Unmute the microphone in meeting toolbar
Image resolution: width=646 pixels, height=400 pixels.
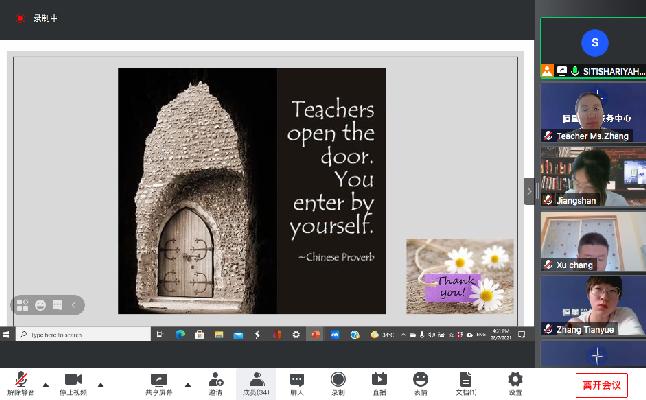[20, 381]
